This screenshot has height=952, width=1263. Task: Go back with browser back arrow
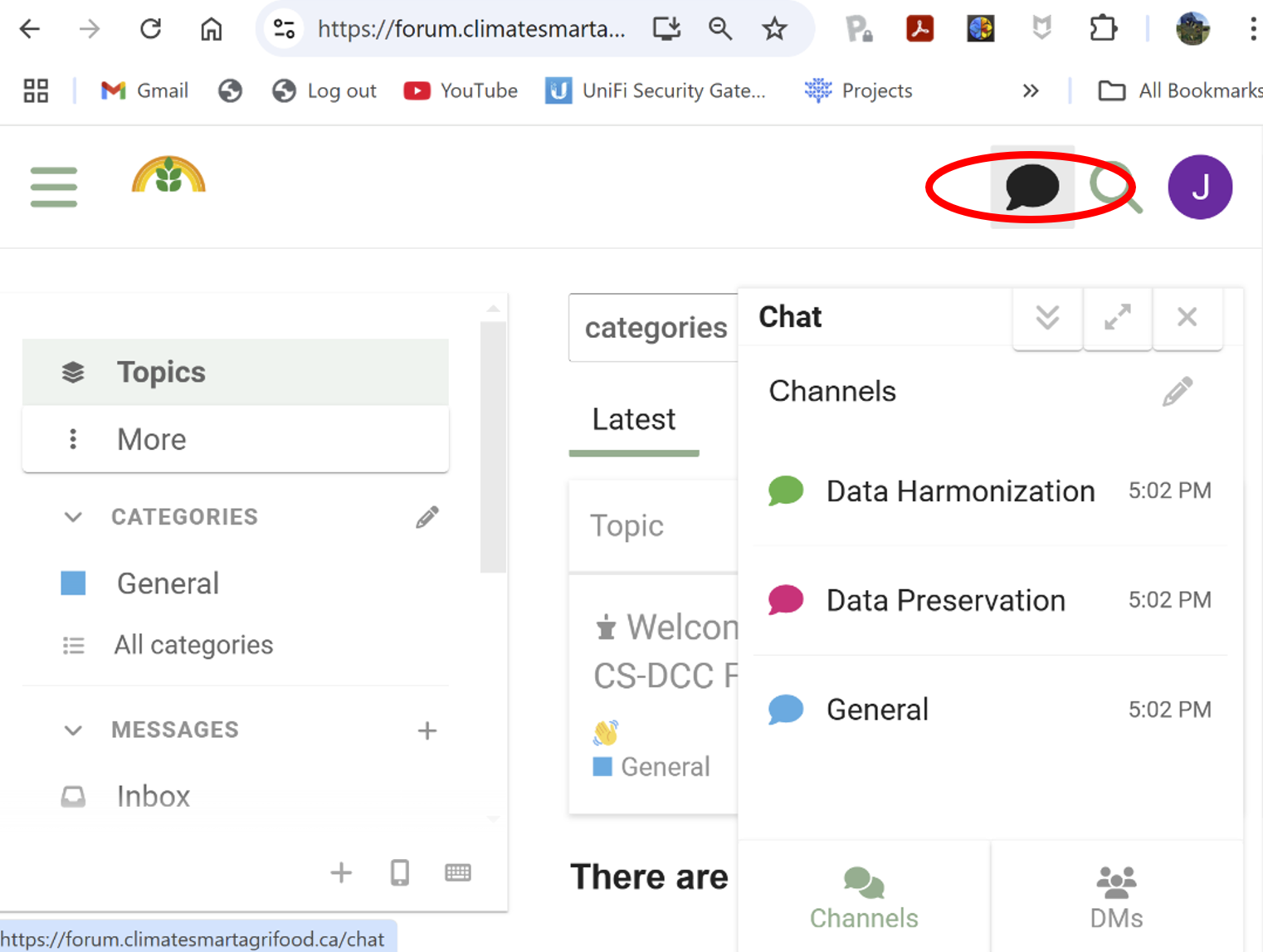click(x=30, y=29)
